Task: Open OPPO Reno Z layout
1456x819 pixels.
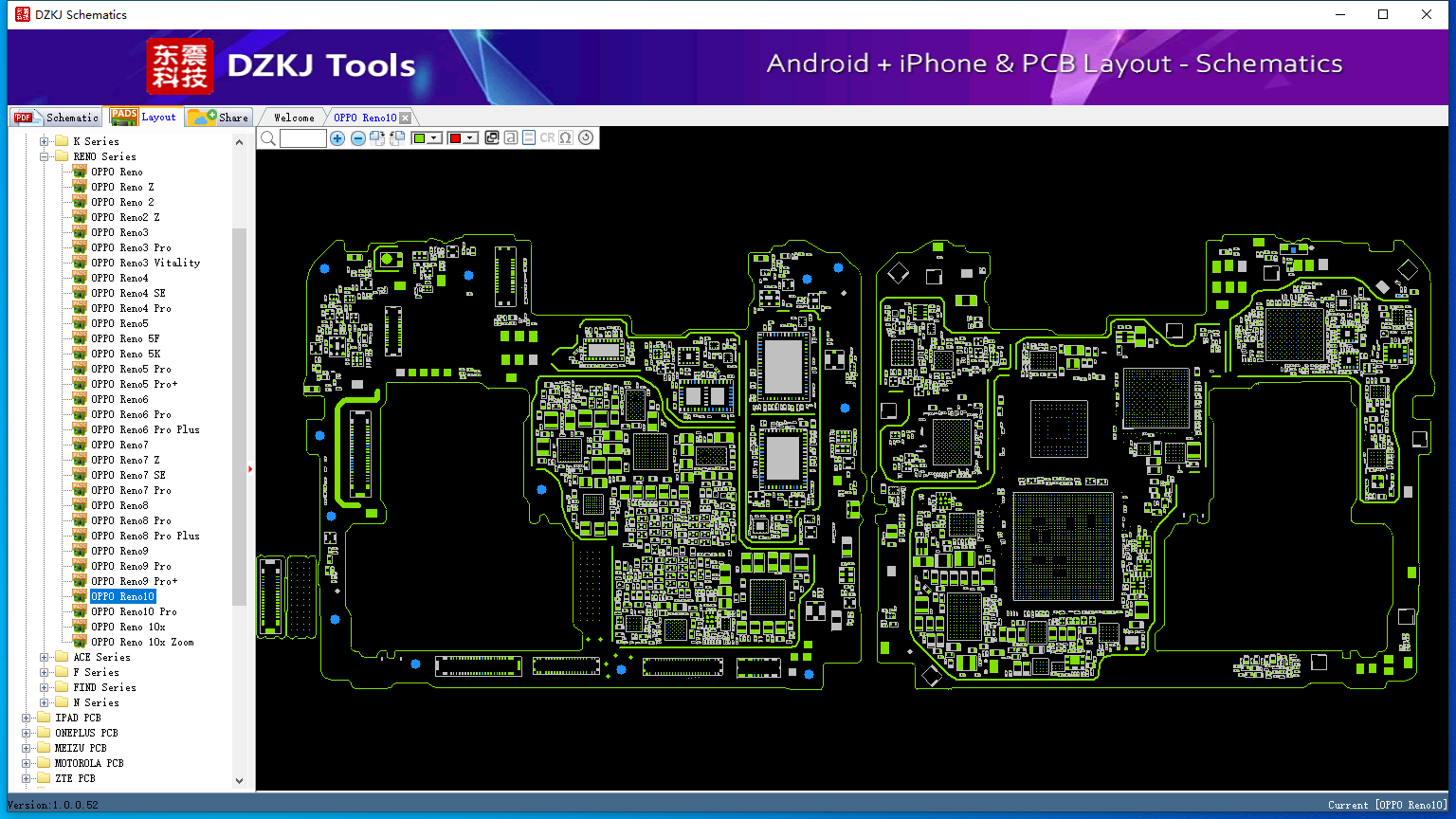Action: click(x=122, y=187)
